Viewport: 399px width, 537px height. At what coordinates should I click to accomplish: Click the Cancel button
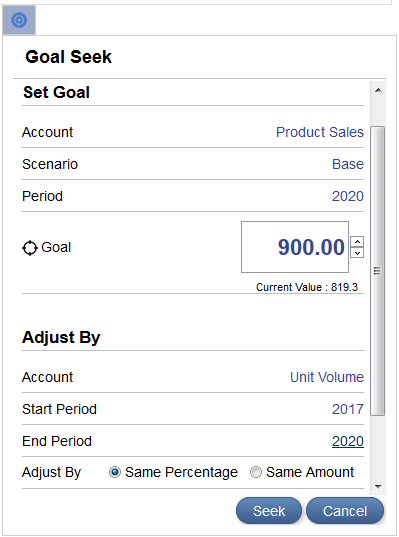345,511
